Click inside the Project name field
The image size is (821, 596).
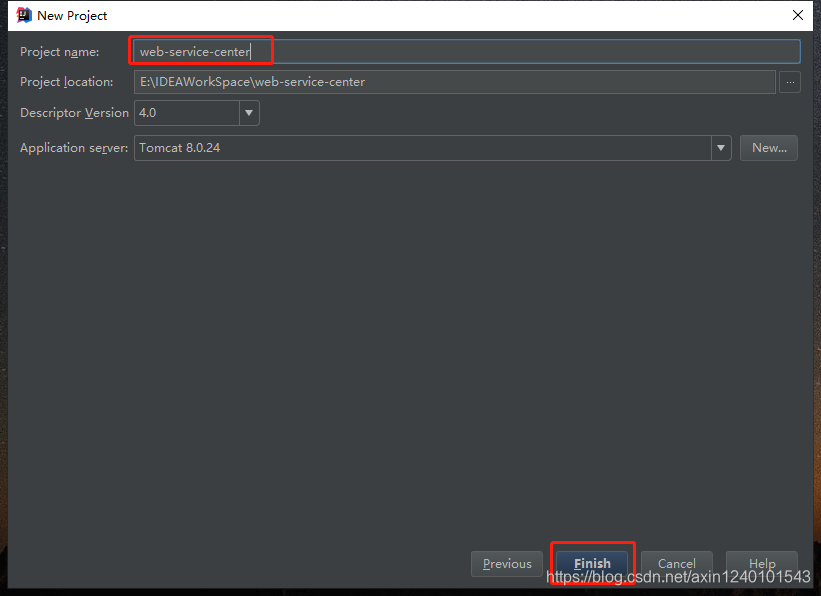pyautogui.click(x=466, y=51)
